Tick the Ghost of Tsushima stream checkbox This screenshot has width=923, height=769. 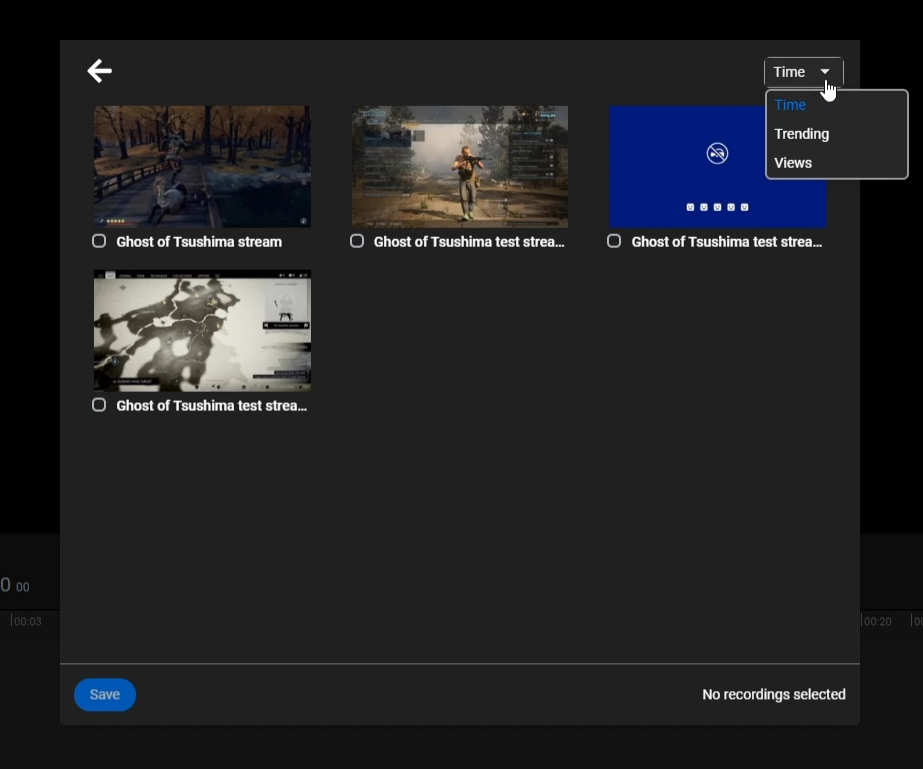[x=99, y=241]
